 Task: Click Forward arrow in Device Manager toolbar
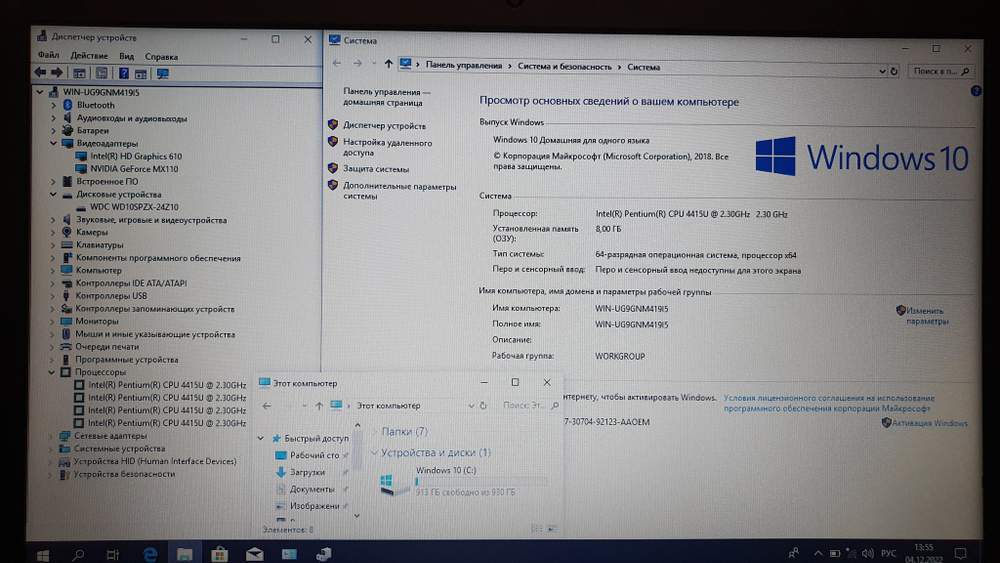[x=57, y=73]
